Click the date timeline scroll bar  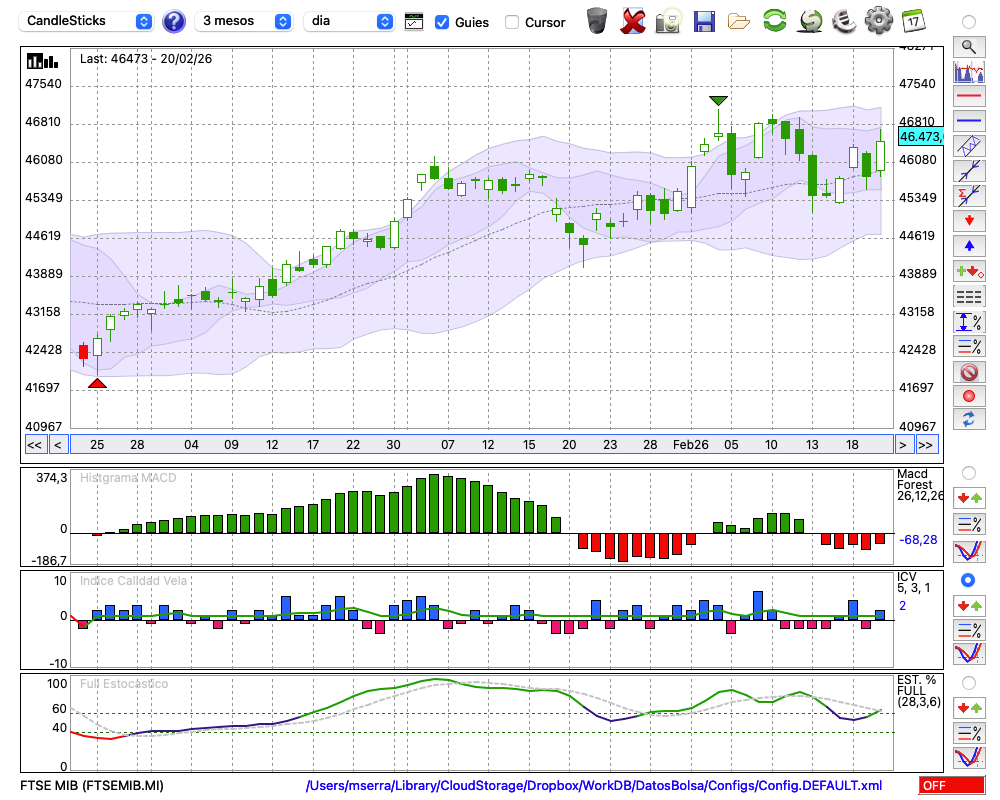coord(480,444)
